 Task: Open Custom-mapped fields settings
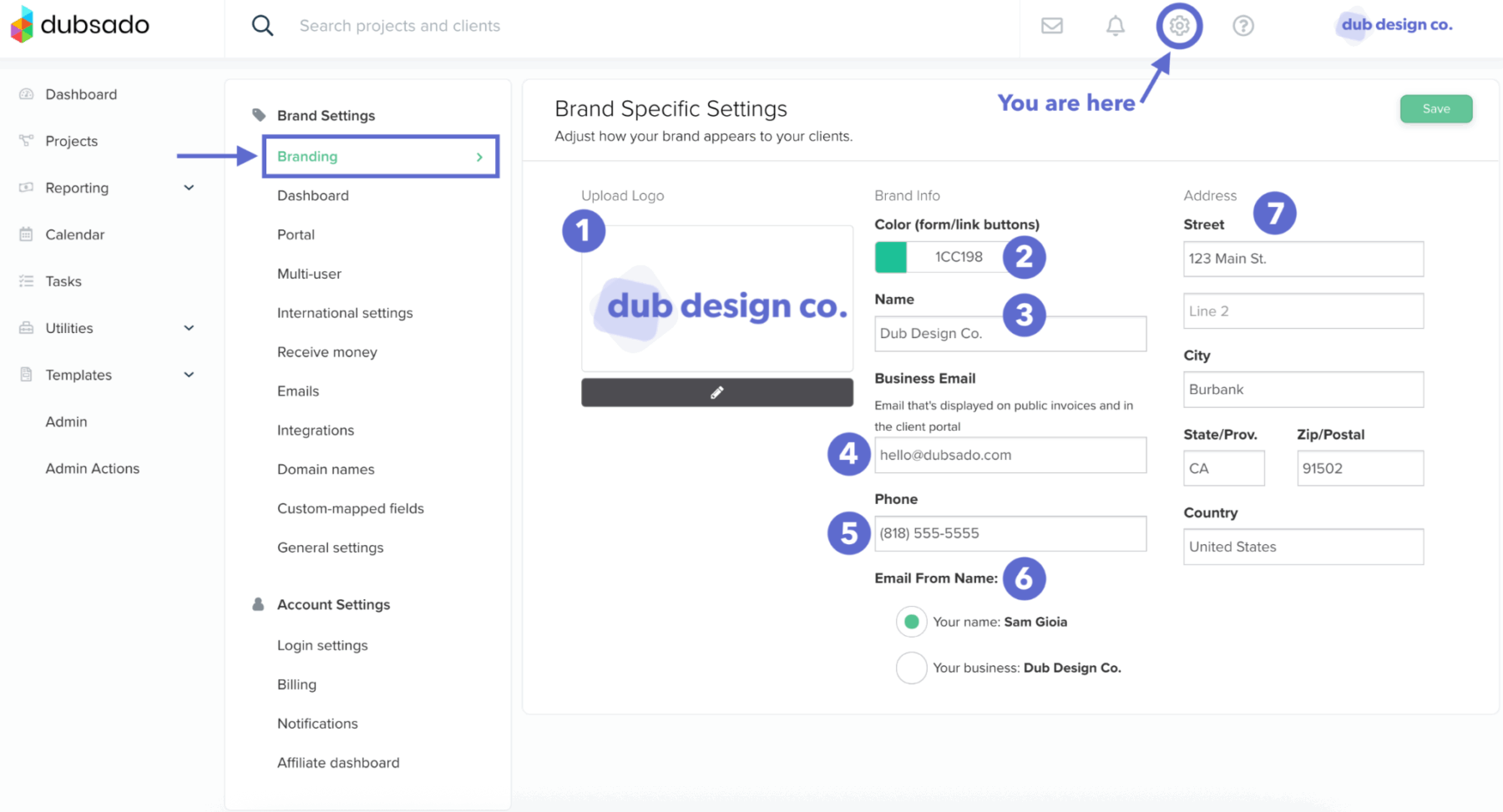(351, 508)
